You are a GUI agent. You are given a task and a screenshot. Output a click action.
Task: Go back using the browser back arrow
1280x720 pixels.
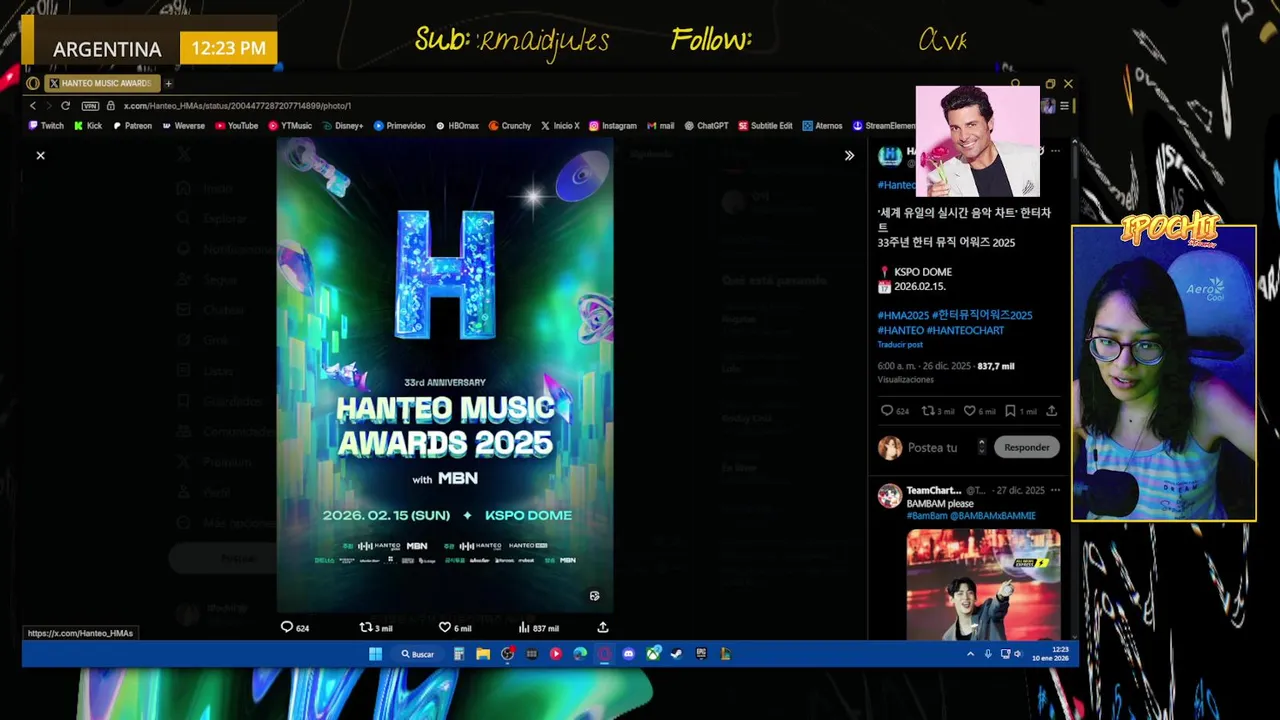[33, 105]
